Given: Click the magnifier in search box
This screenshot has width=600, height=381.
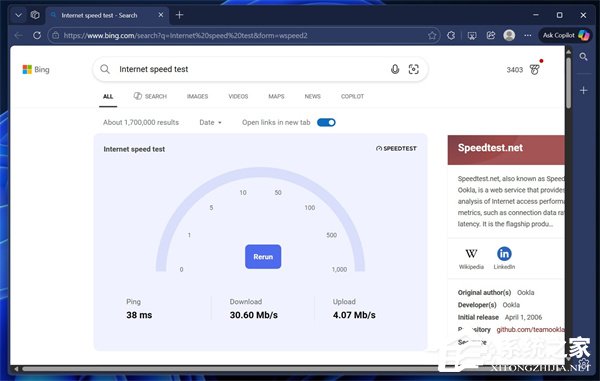Looking at the screenshot, I should [x=105, y=69].
